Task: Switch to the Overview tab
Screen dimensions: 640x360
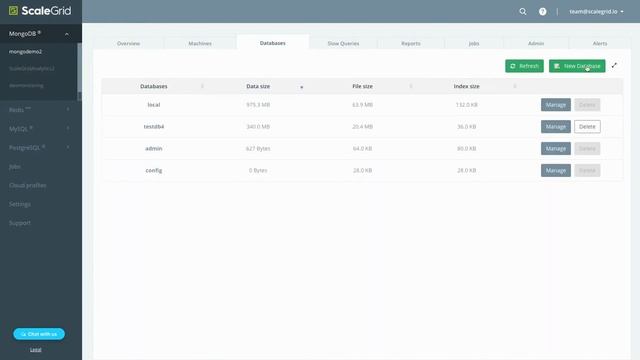Action: tap(129, 43)
